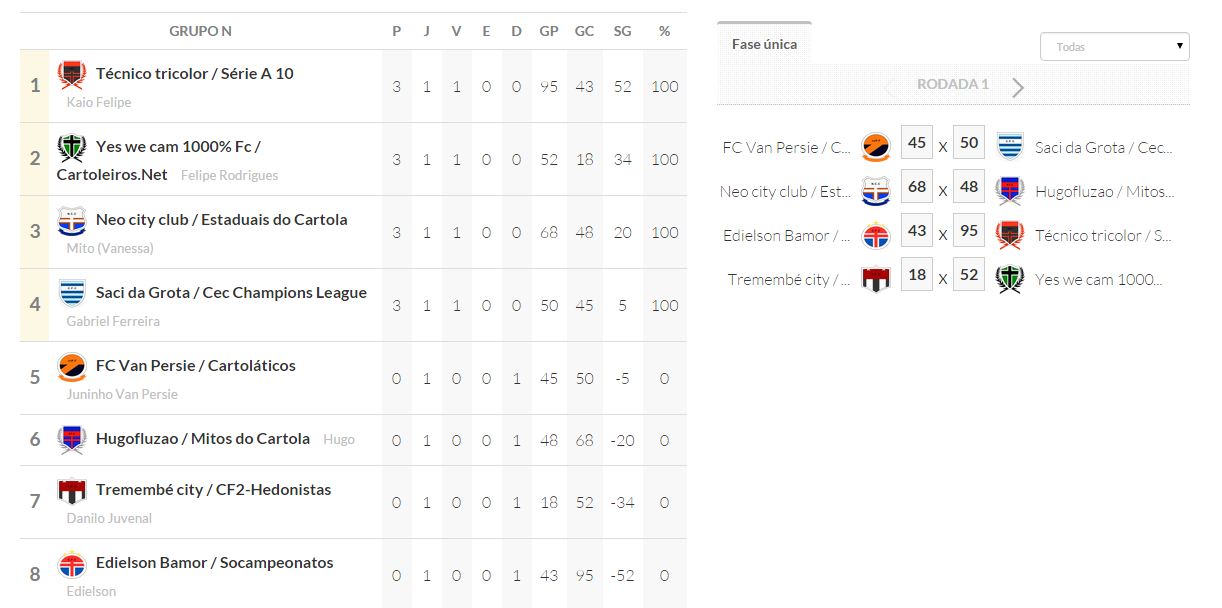Open the Todas round filter dropdown
The height and width of the screenshot is (608, 1222).
tap(1114, 46)
